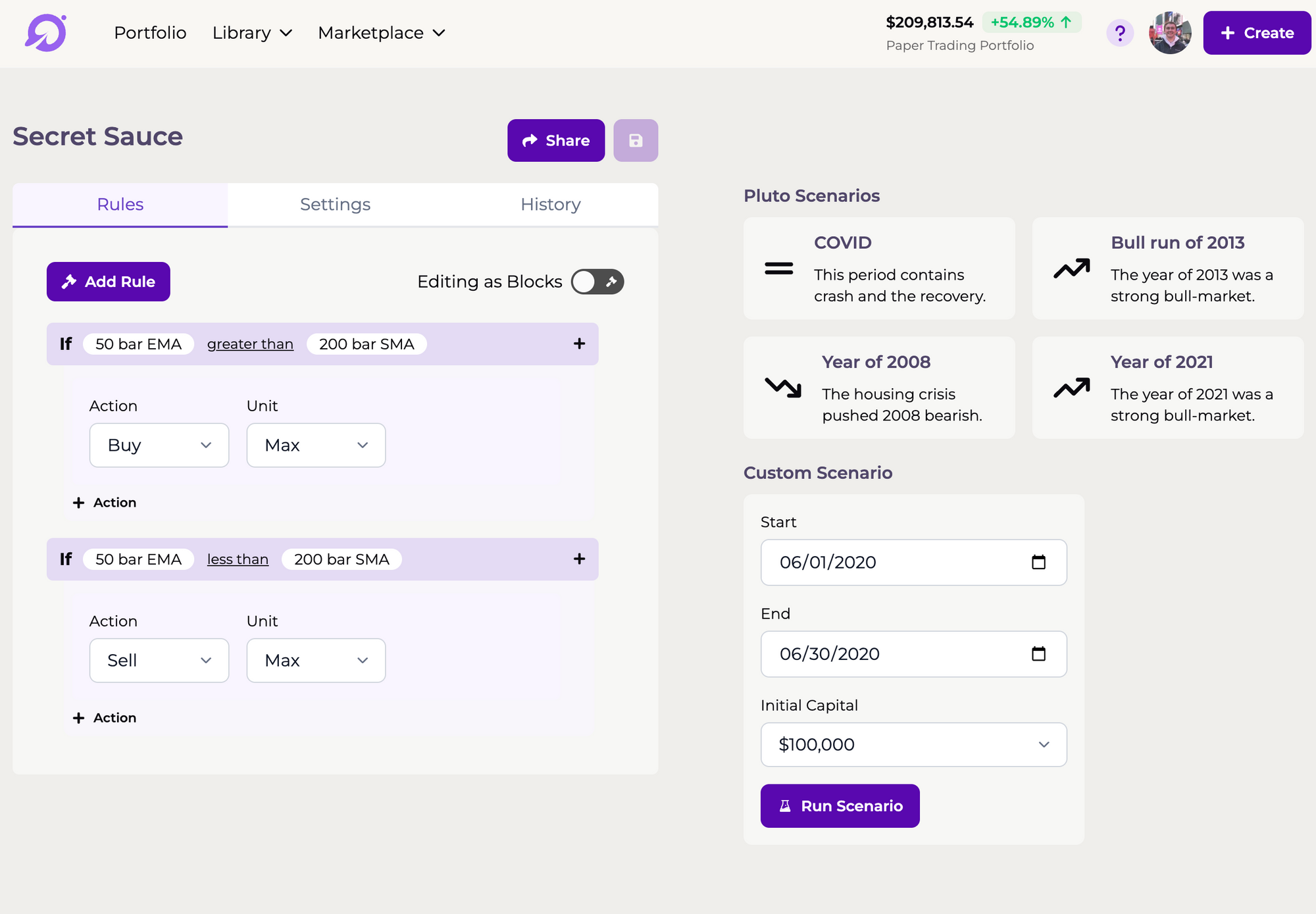This screenshot has width=1316, height=914.
Task: Click the disabled save disk icon
Action: point(635,140)
